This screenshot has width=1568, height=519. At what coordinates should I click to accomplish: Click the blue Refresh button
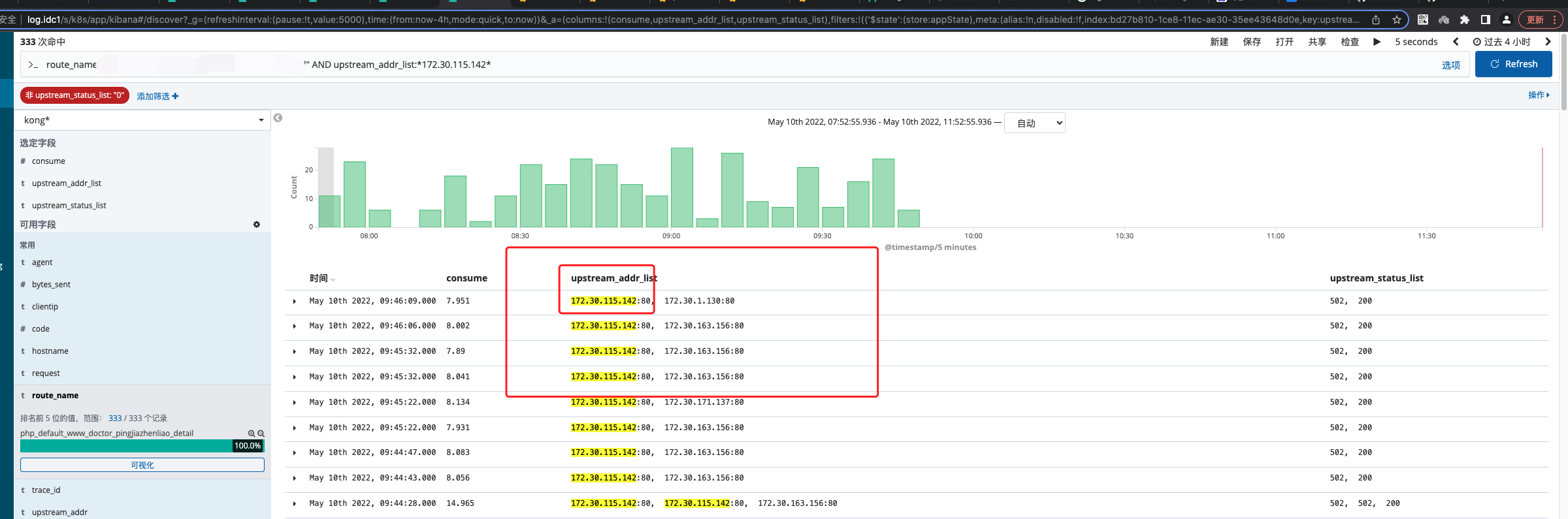[1514, 64]
